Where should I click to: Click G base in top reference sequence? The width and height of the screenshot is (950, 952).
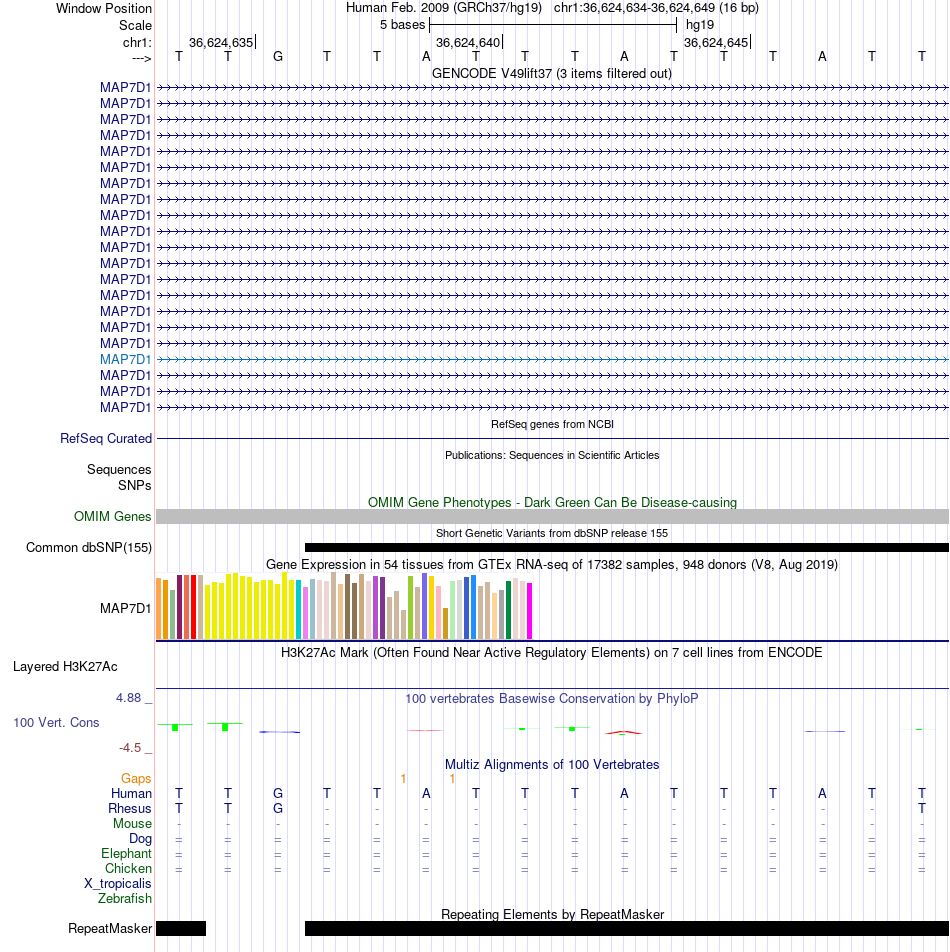(277, 56)
